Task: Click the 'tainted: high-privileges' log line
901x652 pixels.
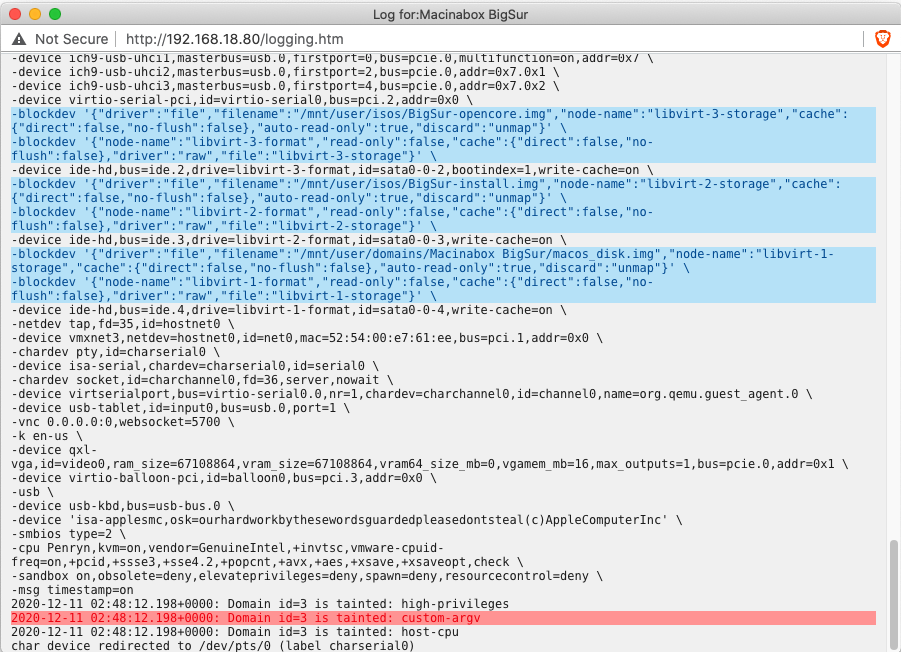Action: click(x=260, y=604)
